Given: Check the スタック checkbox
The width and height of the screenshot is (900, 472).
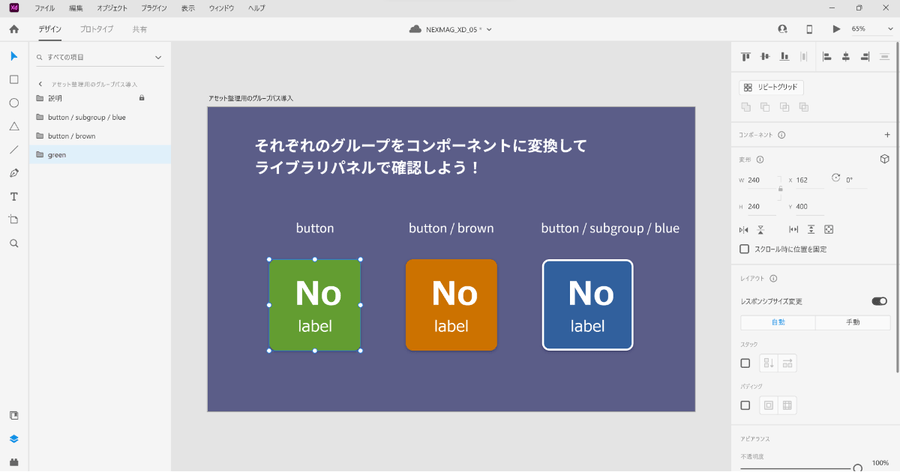Looking at the screenshot, I should [745, 363].
